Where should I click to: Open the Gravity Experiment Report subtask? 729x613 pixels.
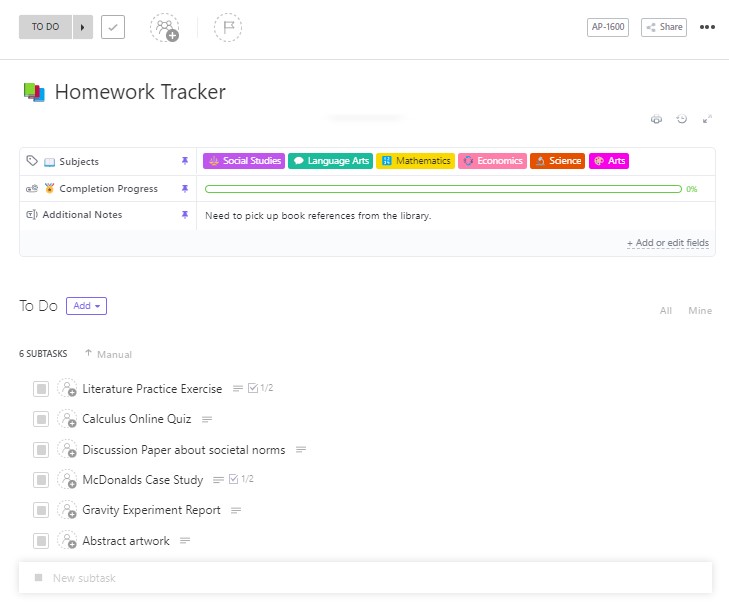point(151,510)
